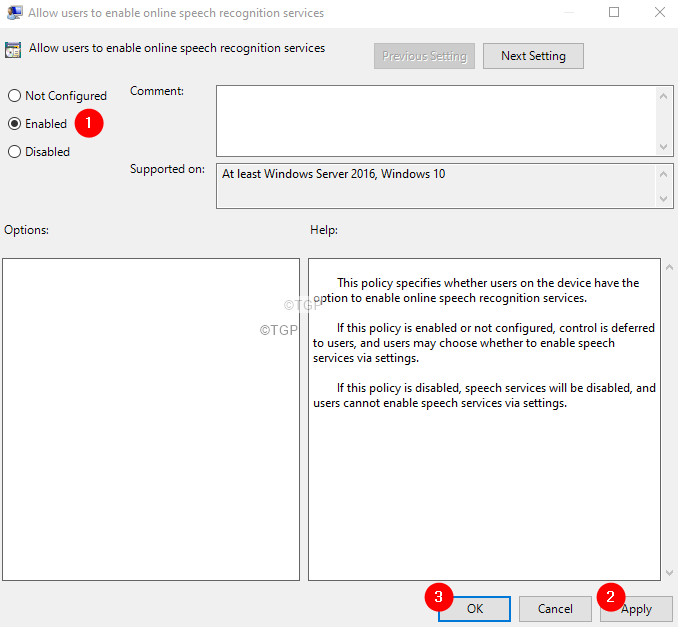The image size is (678, 627).
Task: Go to the Next Setting
Action: coord(533,56)
